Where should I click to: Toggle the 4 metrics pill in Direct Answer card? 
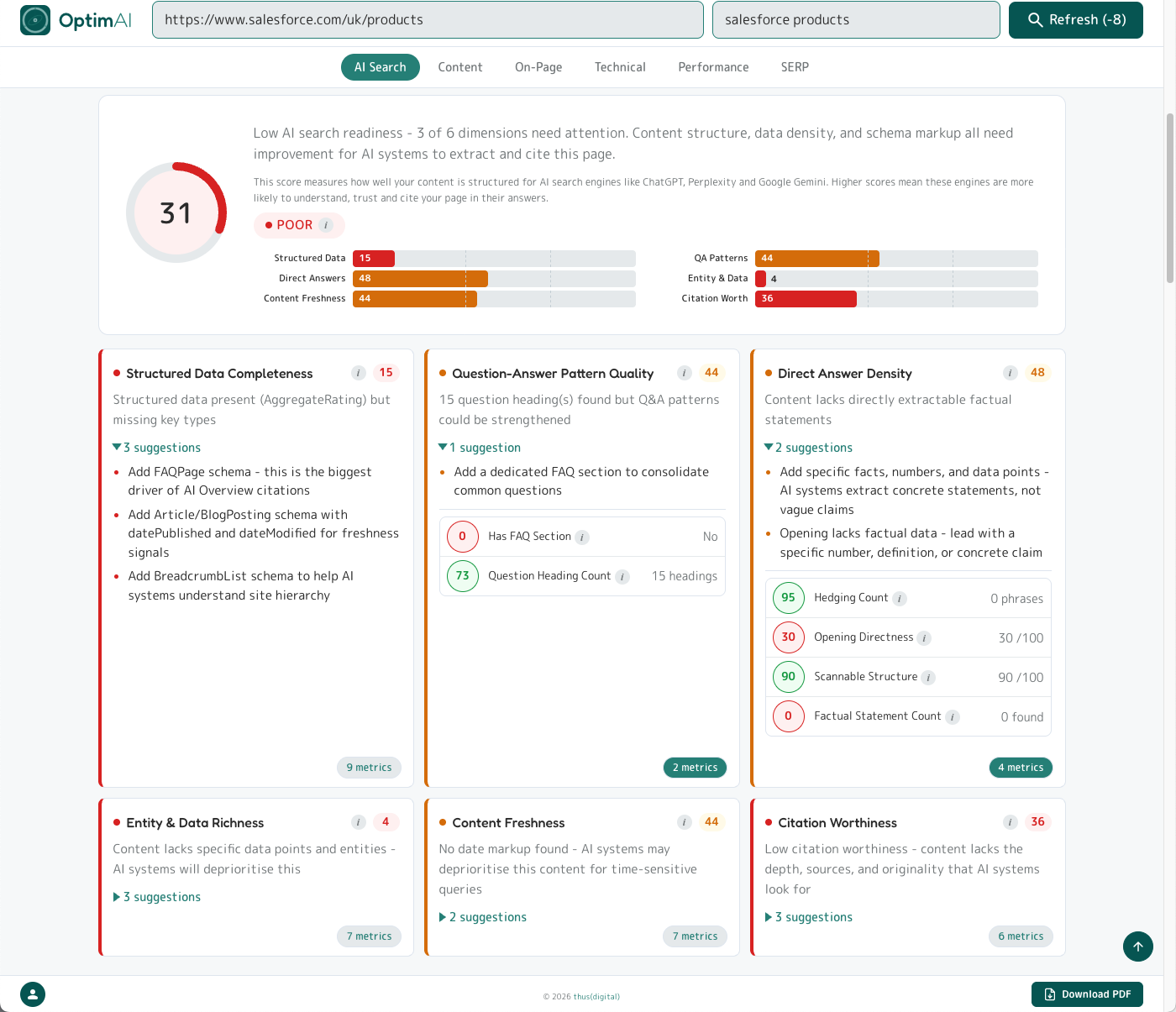(x=1021, y=768)
